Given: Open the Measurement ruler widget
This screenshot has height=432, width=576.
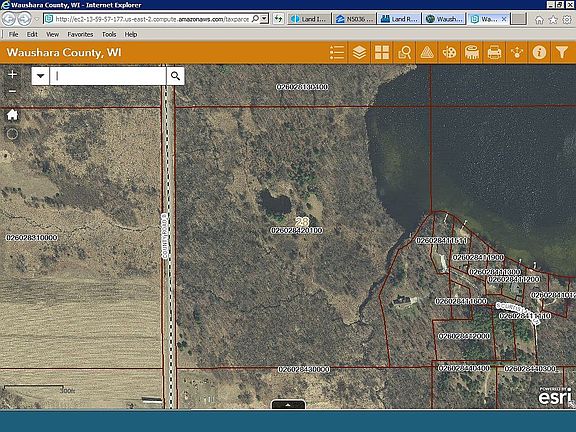Looking at the screenshot, I should [x=472, y=53].
